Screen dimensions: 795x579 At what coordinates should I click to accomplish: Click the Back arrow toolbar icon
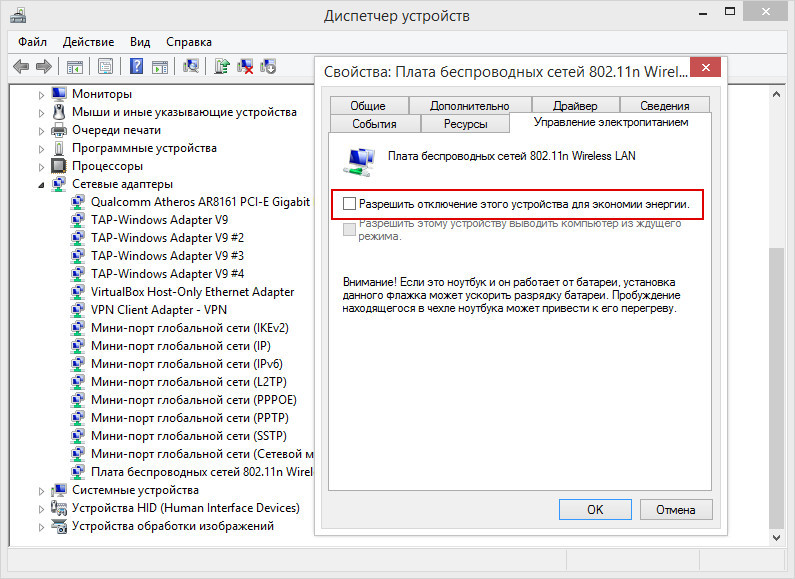[x=21, y=66]
